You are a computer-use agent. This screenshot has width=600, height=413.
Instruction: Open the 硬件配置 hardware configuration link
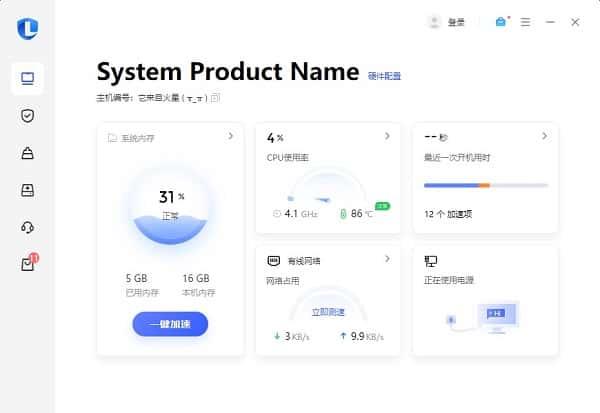coord(384,75)
